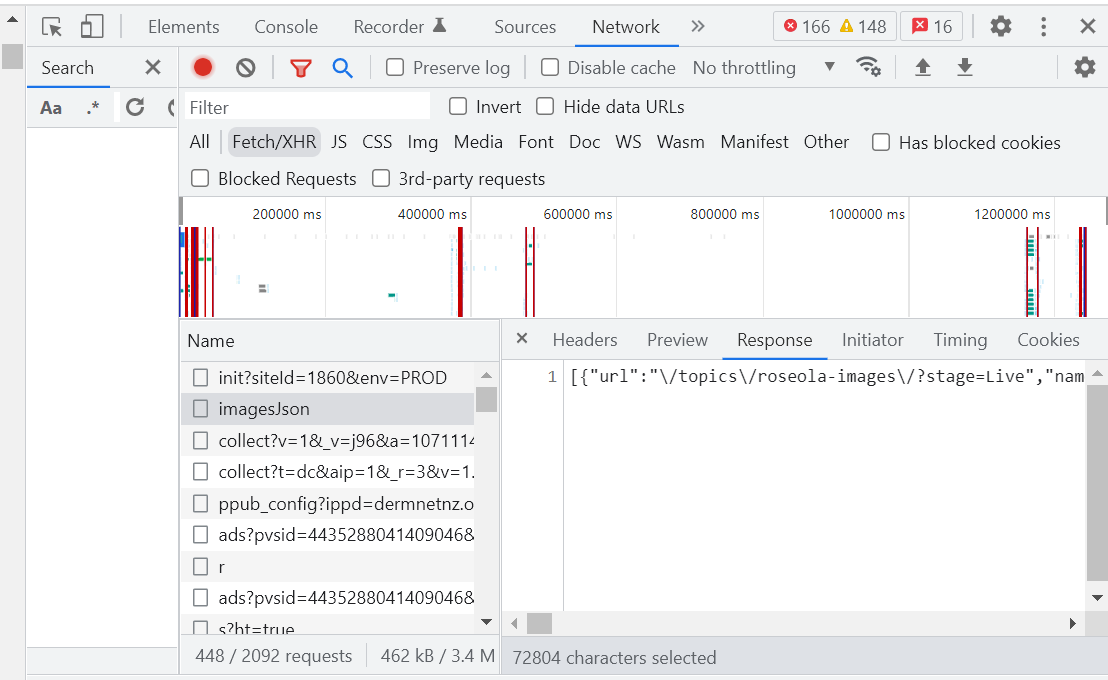Toggle match case Aa button
The height and width of the screenshot is (680, 1108).
(51, 108)
